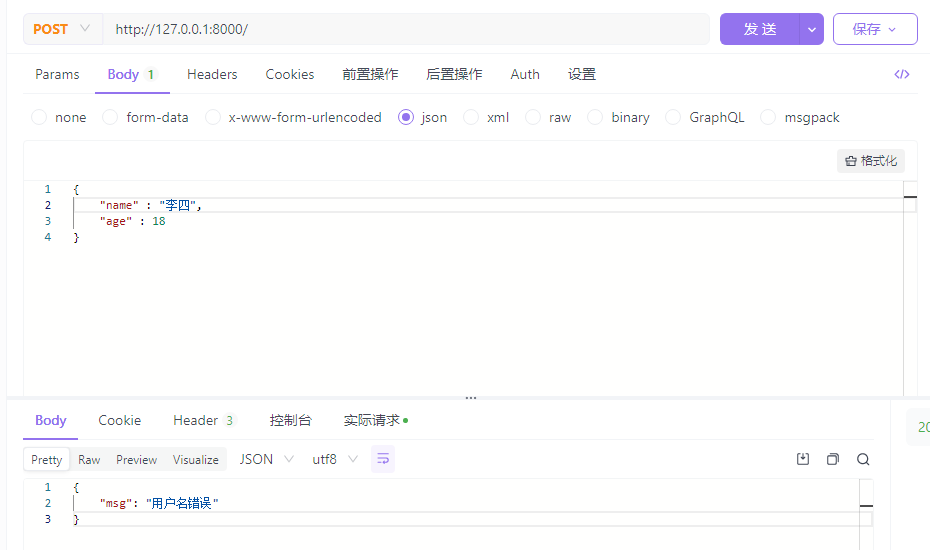Open the POST method dropdown

click(x=62, y=29)
